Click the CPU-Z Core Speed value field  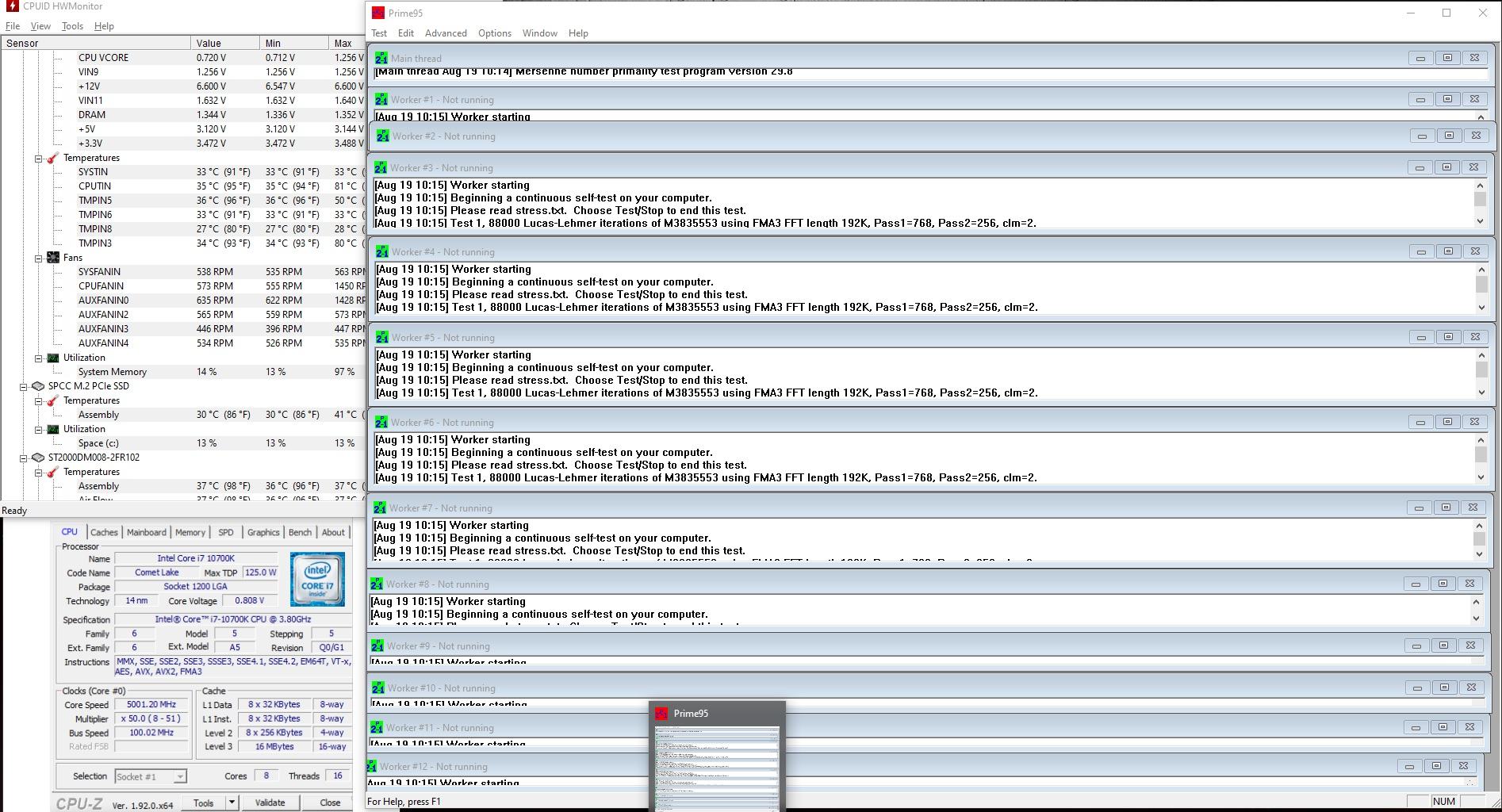[151, 705]
